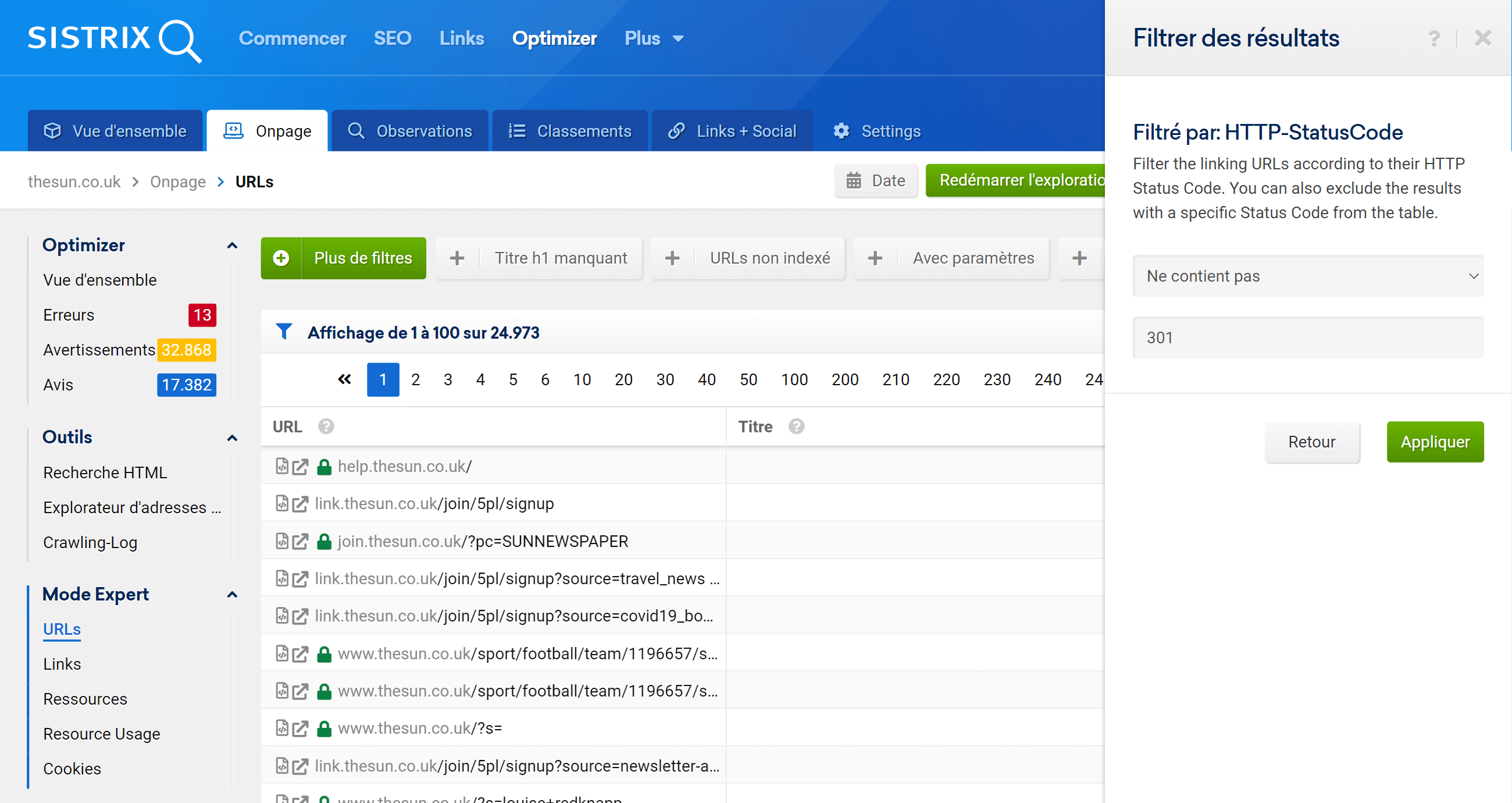This screenshot has width=1512, height=803.
Task: Click the lock icon on help.thesun.co.uk/ row
Action: click(x=324, y=467)
